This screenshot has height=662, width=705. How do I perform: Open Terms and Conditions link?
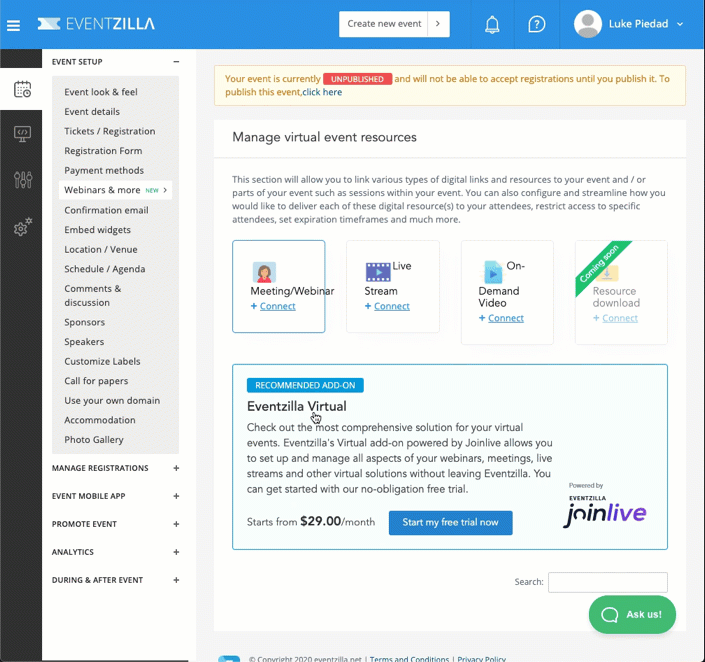coord(409,658)
